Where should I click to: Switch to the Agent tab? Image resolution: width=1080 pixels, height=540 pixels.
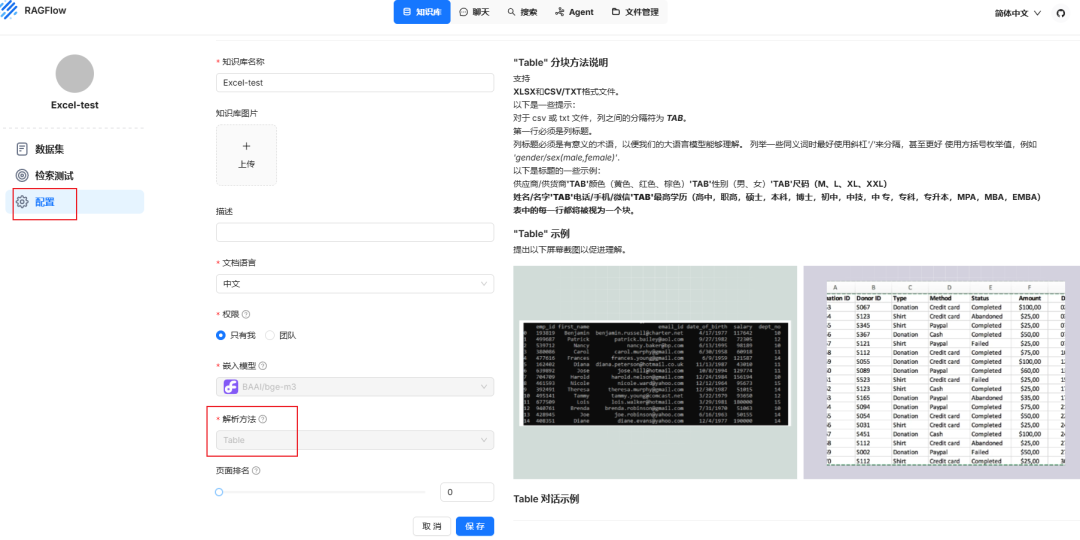(x=574, y=12)
